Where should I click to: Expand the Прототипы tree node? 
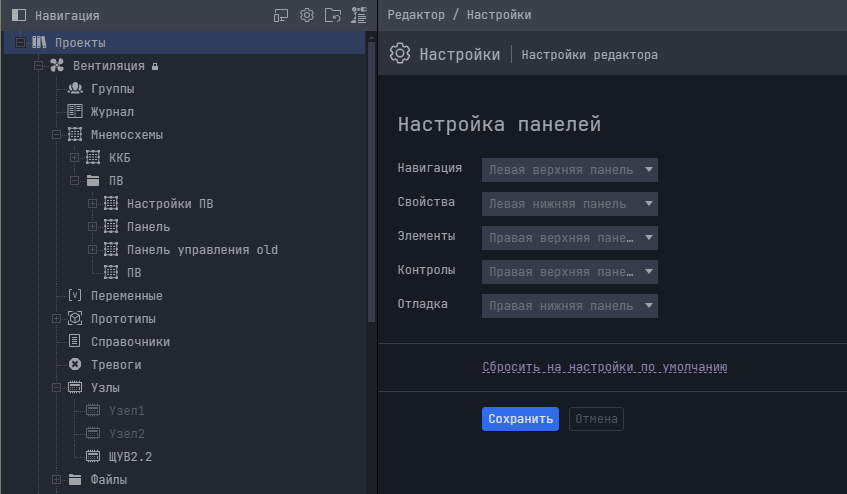(x=56, y=319)
